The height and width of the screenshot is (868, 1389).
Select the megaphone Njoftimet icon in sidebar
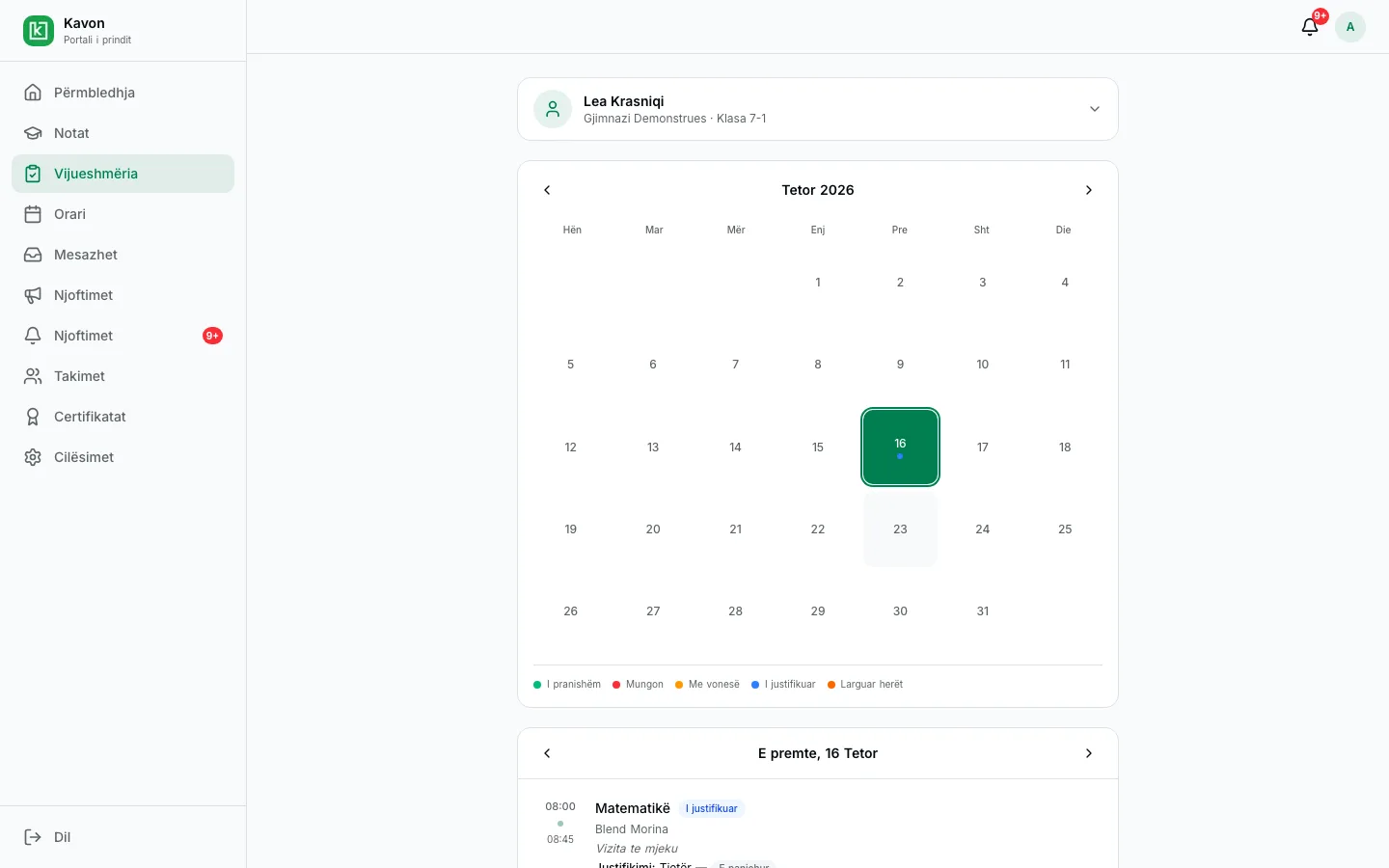[x=33, y=295]
